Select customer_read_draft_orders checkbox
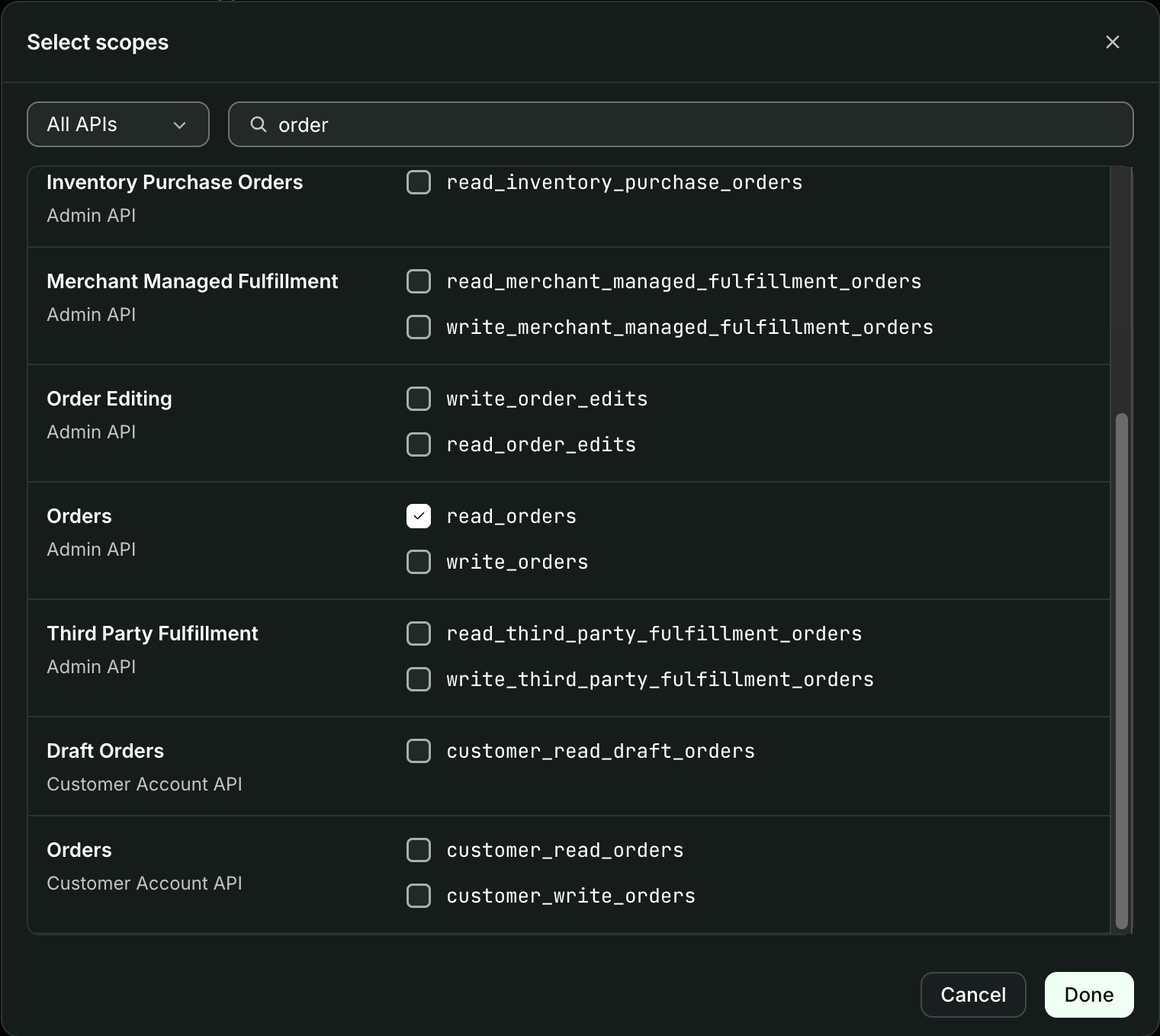 pos(419,751)
